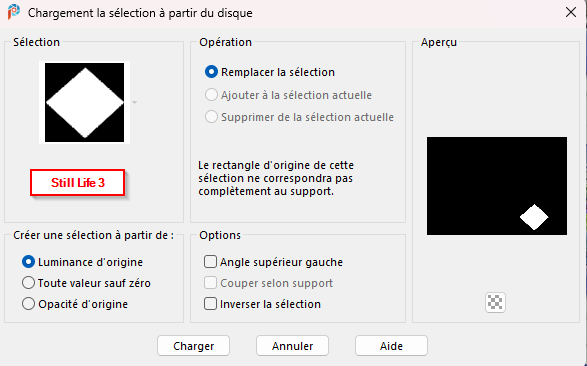587x366 pixels.
Task: Click the PaintShop Pro app icon in title bar
Action: click(x=14, y=12)
